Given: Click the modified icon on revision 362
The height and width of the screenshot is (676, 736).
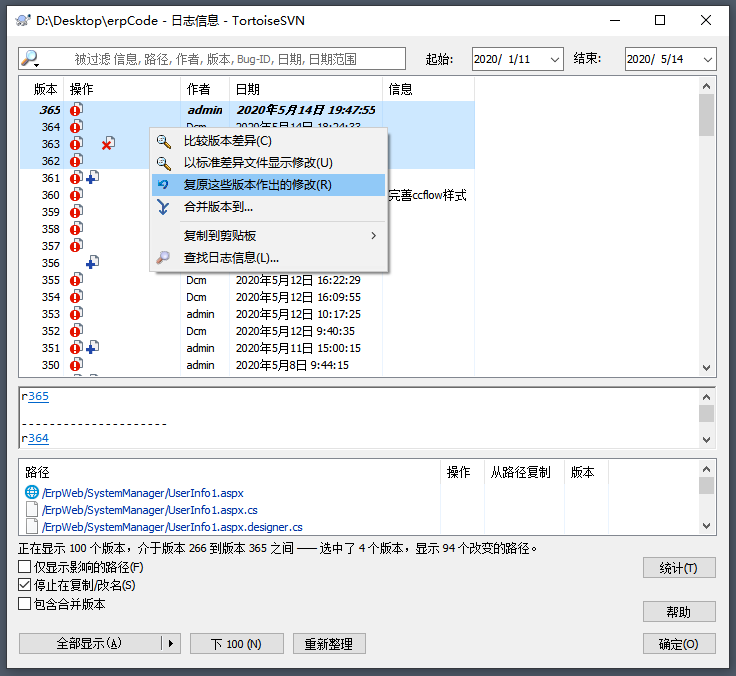Looking at the screenshot, I should pos(77,161).
